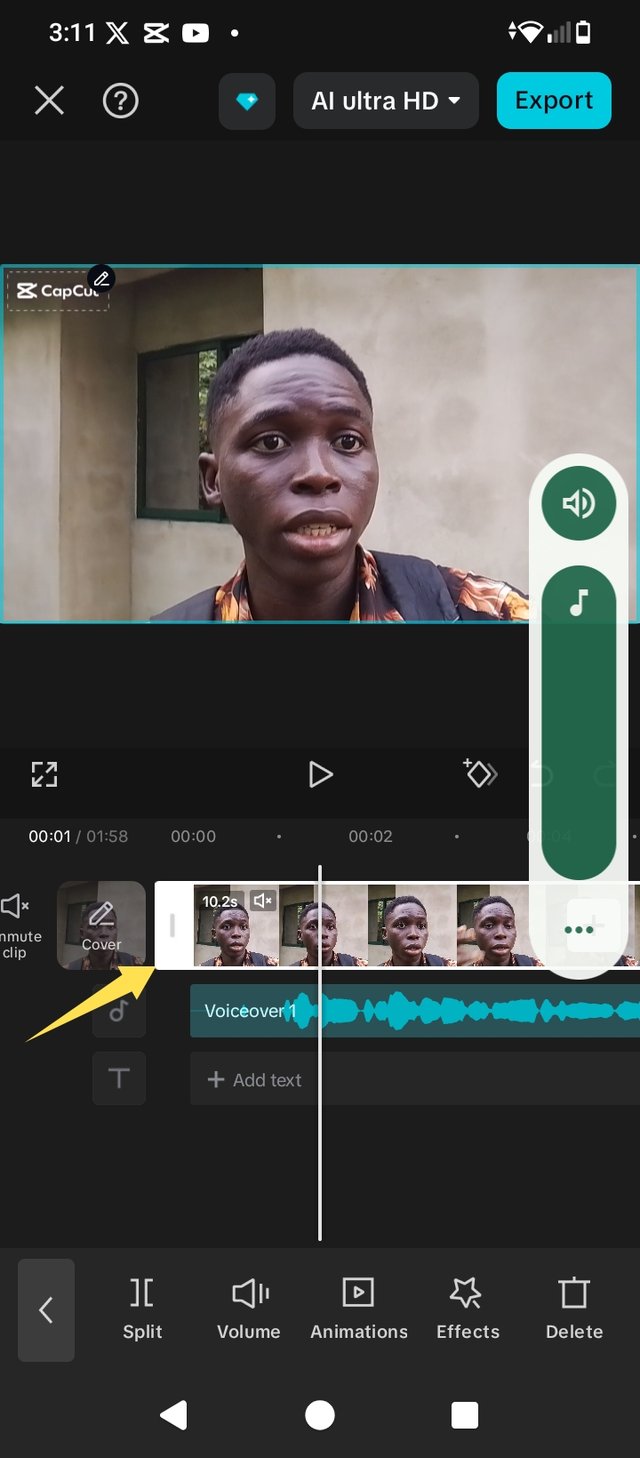Tap the music note audio track icon
This screenshot has width=640, height=1458.
119,1010
